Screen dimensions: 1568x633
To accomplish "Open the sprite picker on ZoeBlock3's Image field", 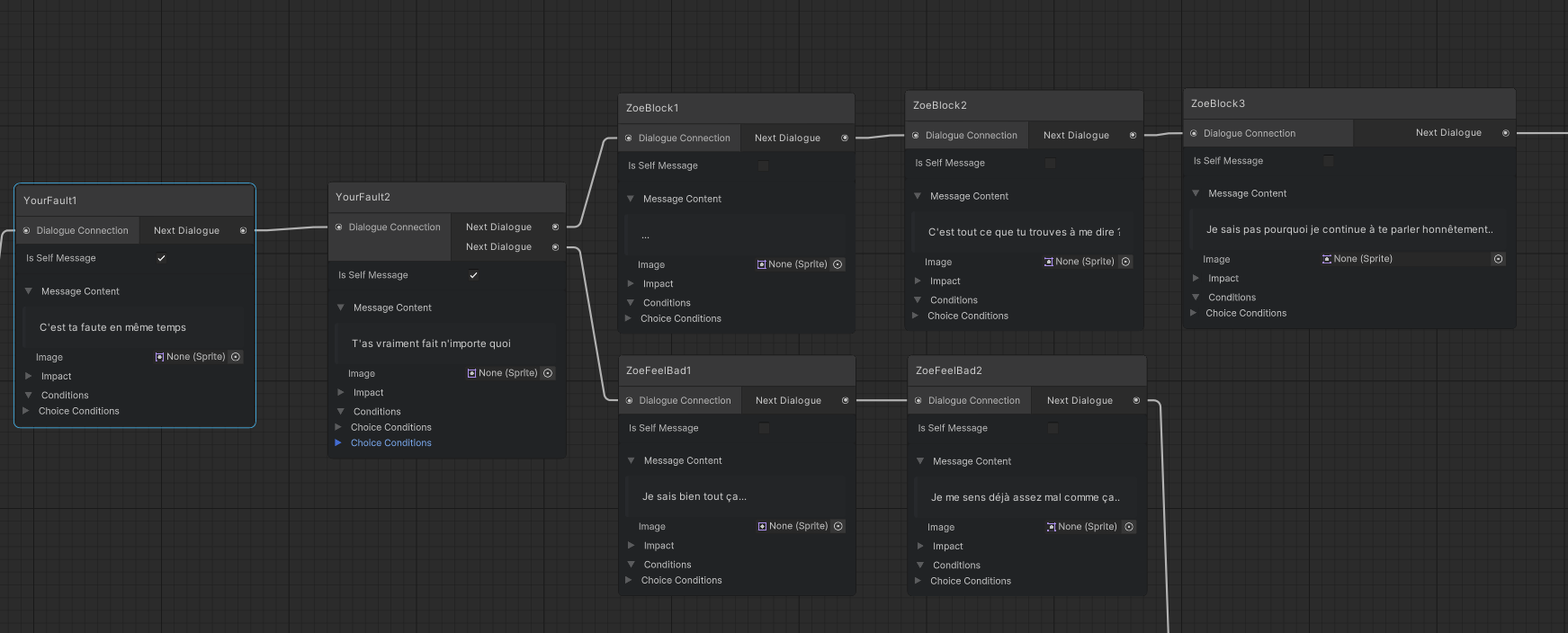I will 1498,259.
